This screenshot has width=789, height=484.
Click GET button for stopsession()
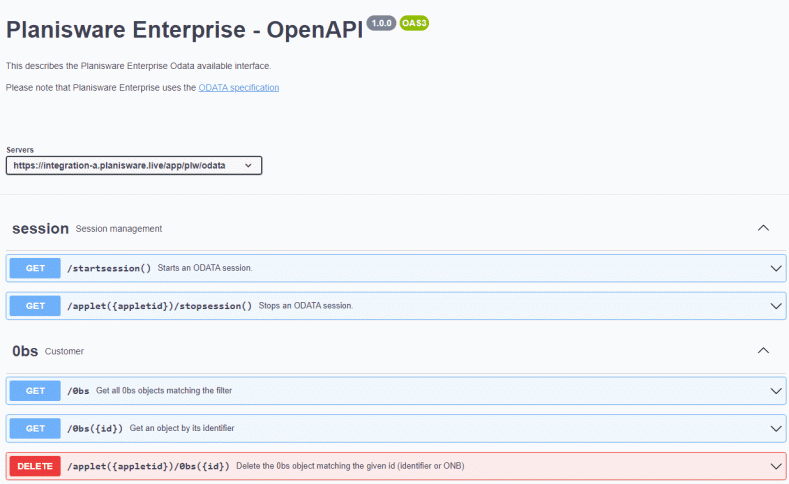tap(35, 306)
